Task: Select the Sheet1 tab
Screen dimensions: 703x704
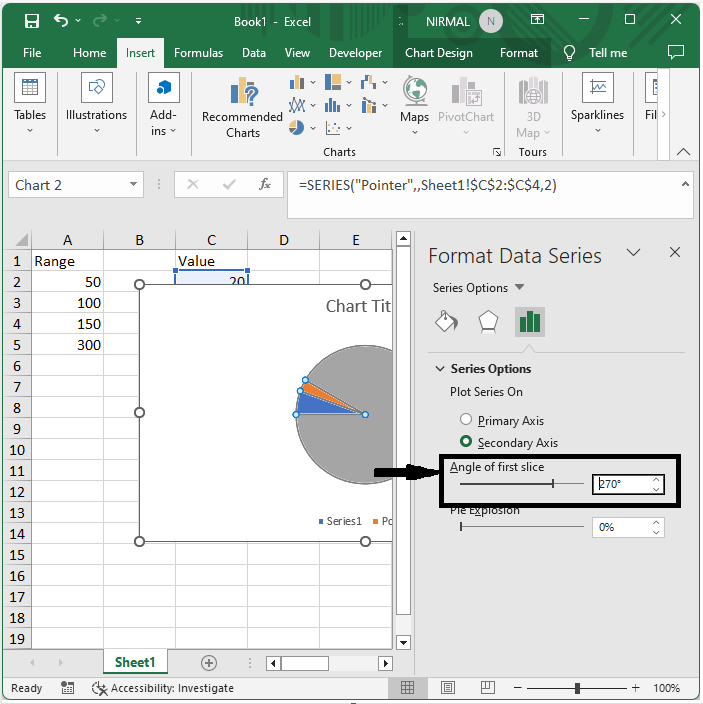Action: pyautogui.click(x=135, y=662)
